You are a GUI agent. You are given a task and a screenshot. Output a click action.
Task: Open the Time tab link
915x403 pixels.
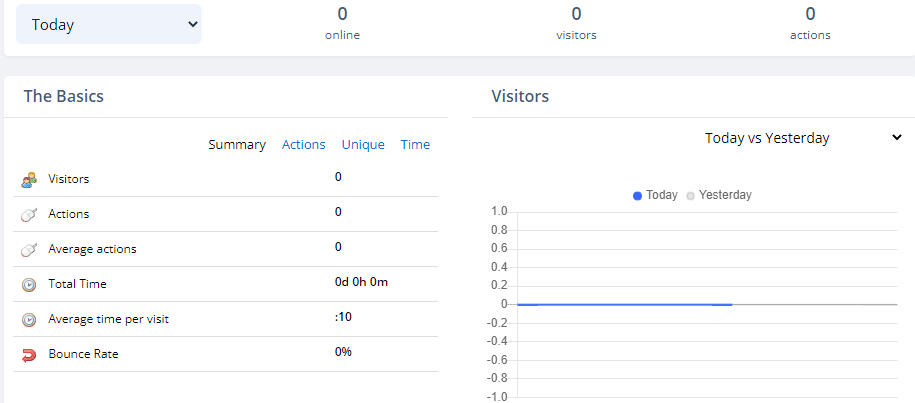(415, 145)
